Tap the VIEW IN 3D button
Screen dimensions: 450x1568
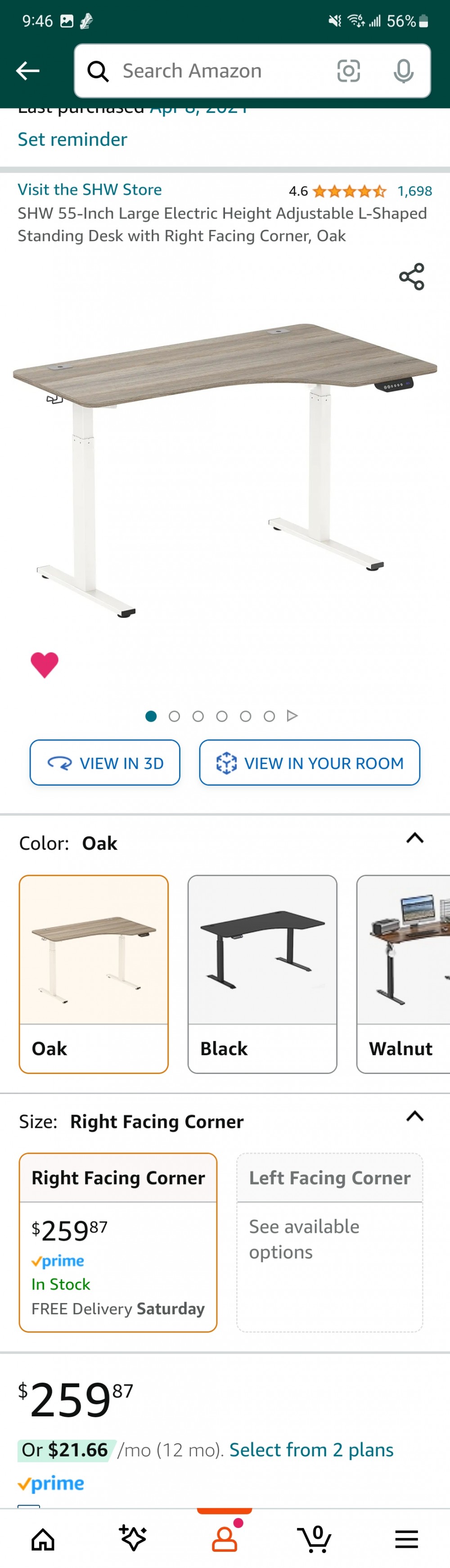(105, 763)
